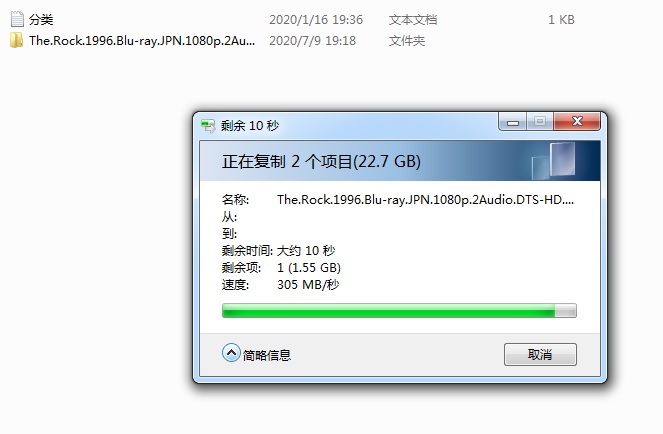
Task: Click the green copy progress bar
Action: pyautogui.click(x=399, y=310)
